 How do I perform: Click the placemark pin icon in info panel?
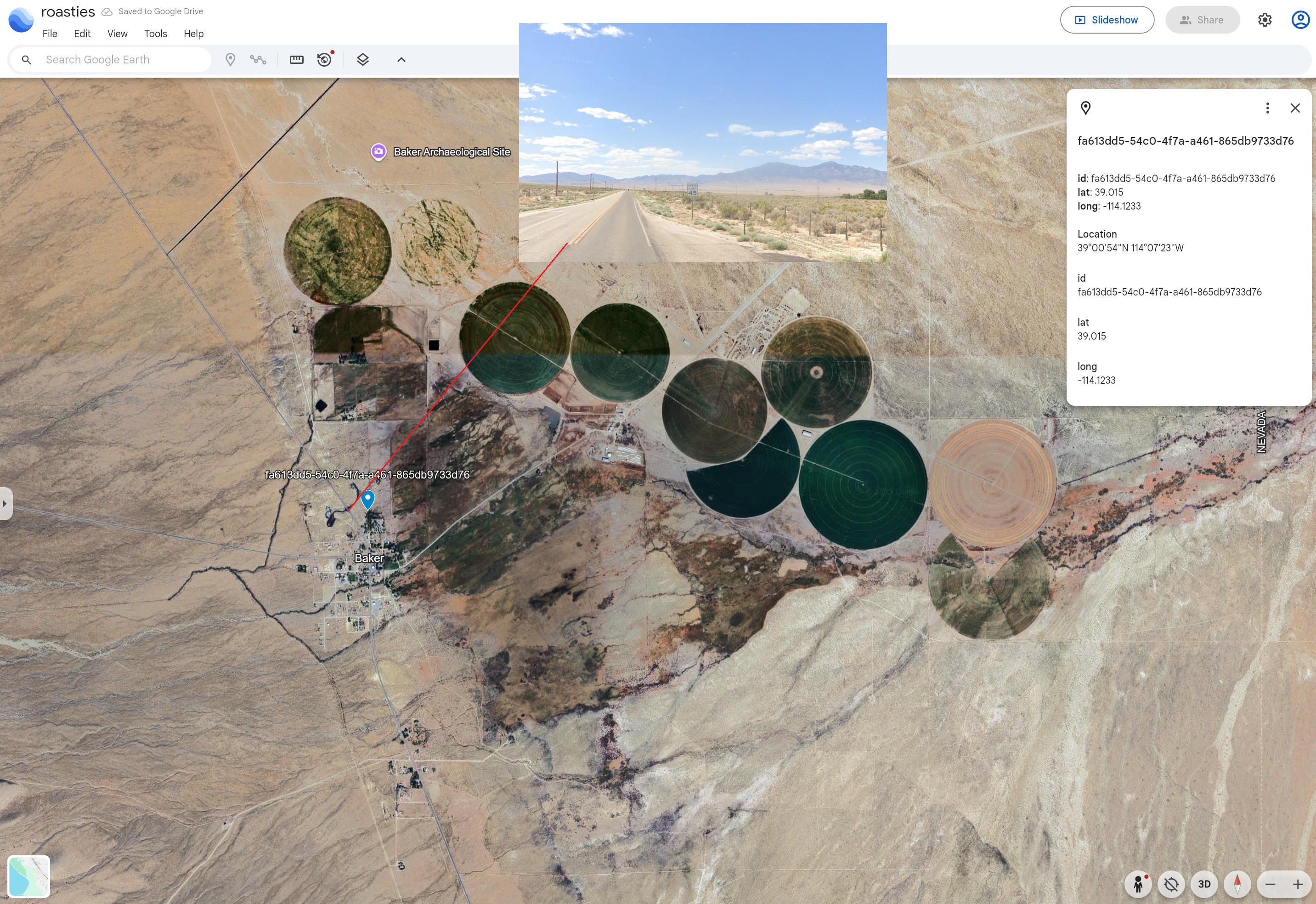1085,108
